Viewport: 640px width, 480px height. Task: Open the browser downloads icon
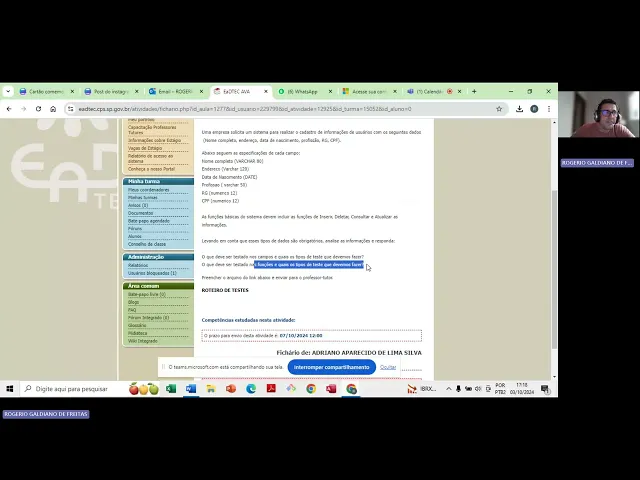(x=519, y=109)
